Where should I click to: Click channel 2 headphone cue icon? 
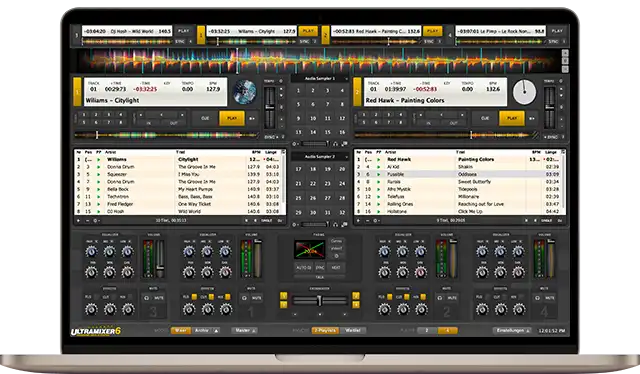tap(440, 298)
